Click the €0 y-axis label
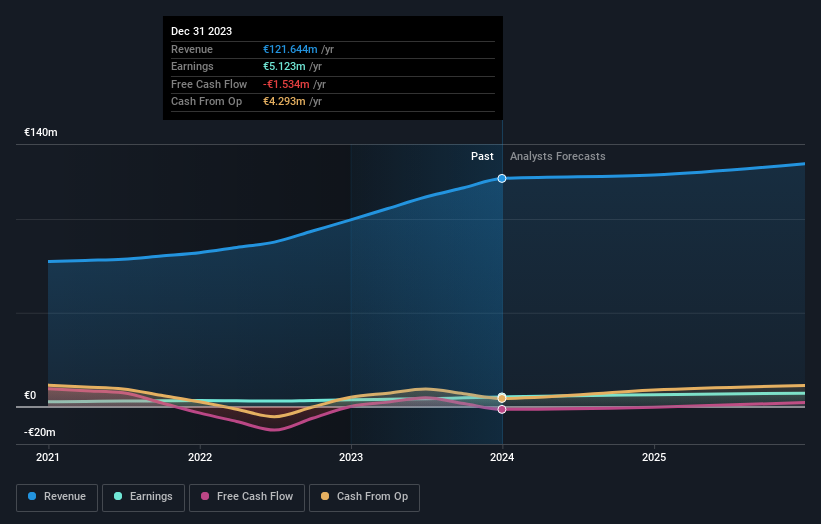Image resolution: width=821 pixels, height=524 pixels. (30, 395)
